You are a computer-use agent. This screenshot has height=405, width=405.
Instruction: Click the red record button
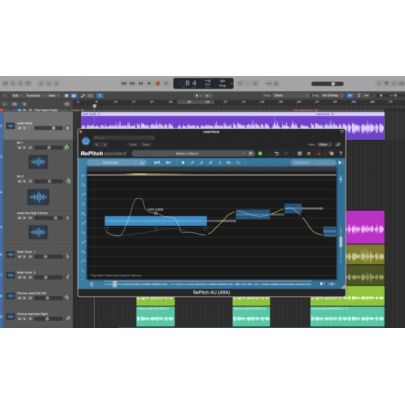[x=158, y=83]
